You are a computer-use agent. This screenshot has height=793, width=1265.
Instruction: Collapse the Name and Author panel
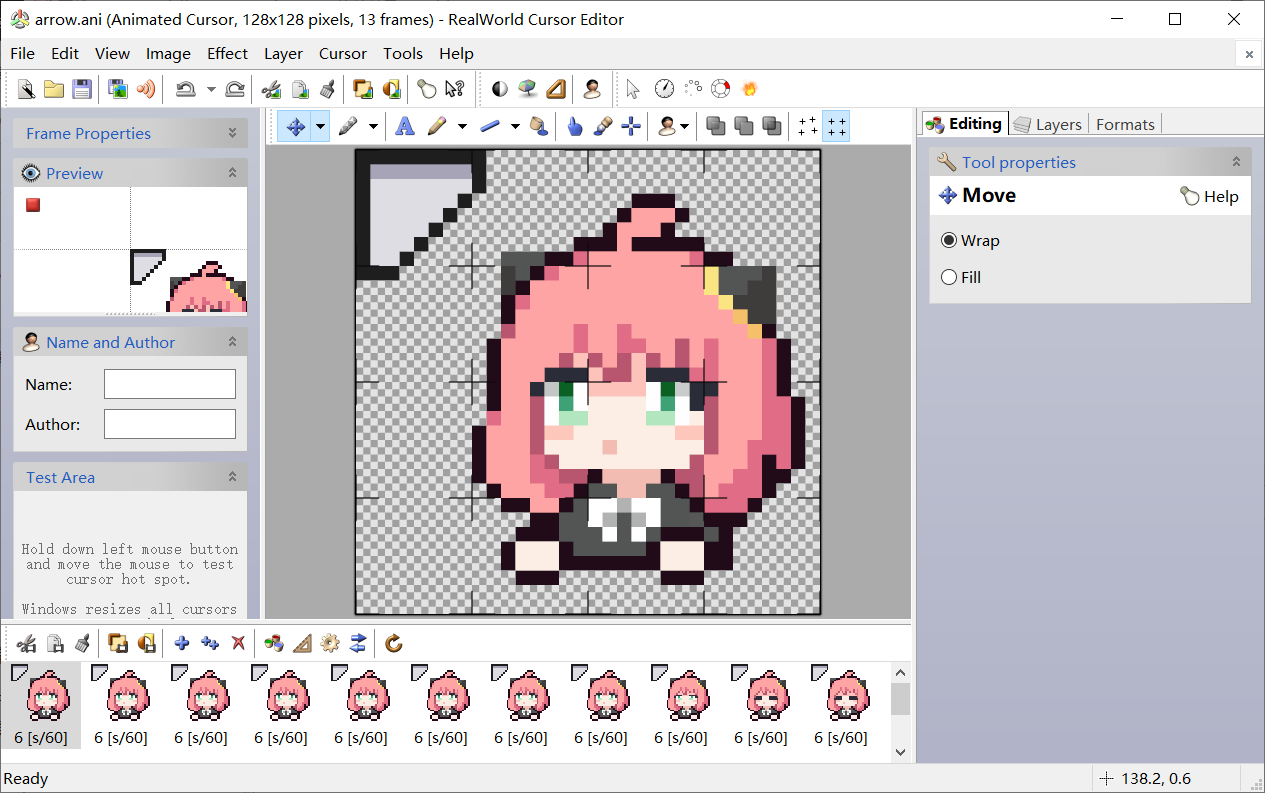coord(232,342)
